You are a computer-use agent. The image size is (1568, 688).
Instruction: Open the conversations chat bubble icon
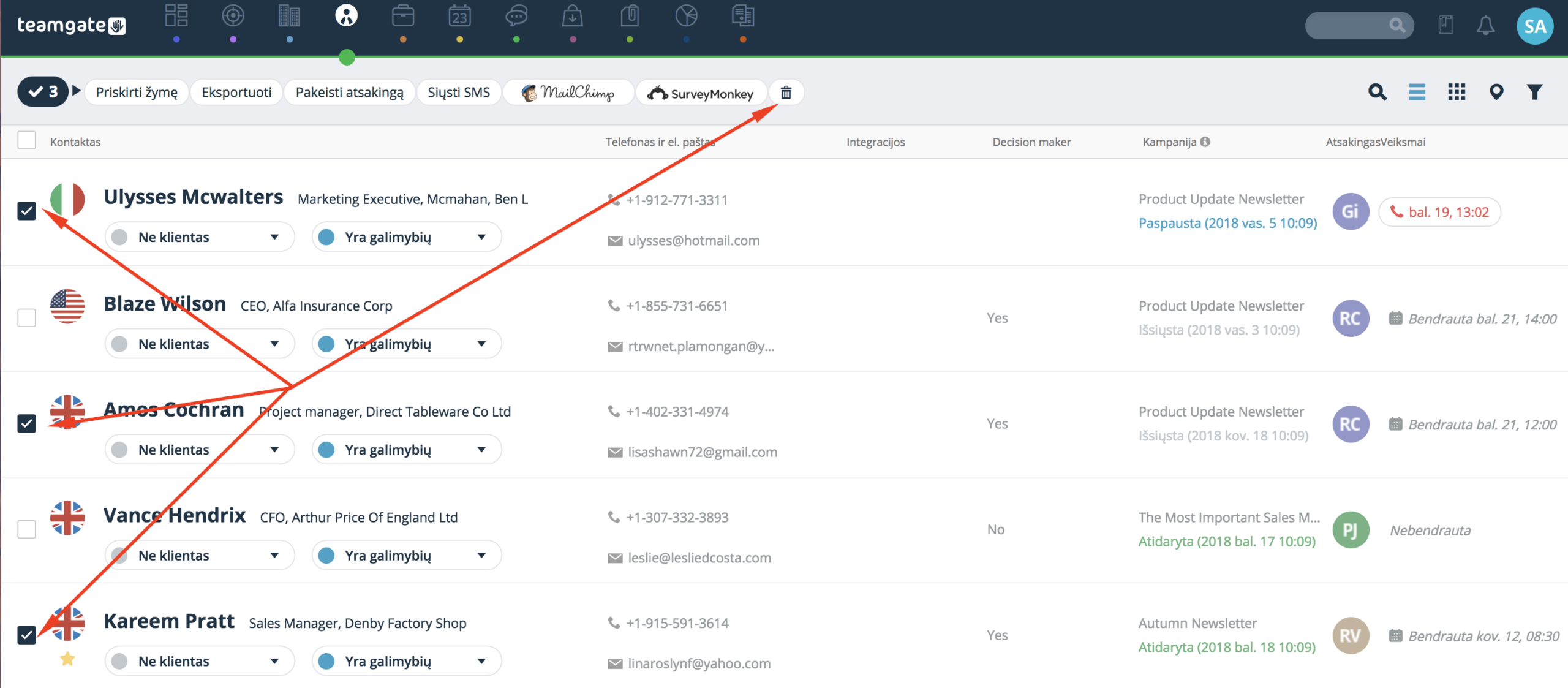pos(516,16)
